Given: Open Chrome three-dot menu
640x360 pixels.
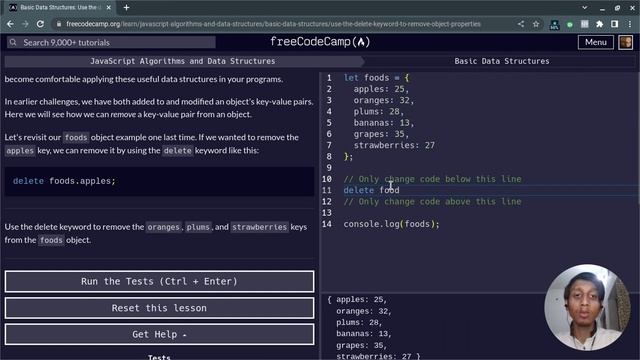Looking at the screenshot, I should point(630,24).
